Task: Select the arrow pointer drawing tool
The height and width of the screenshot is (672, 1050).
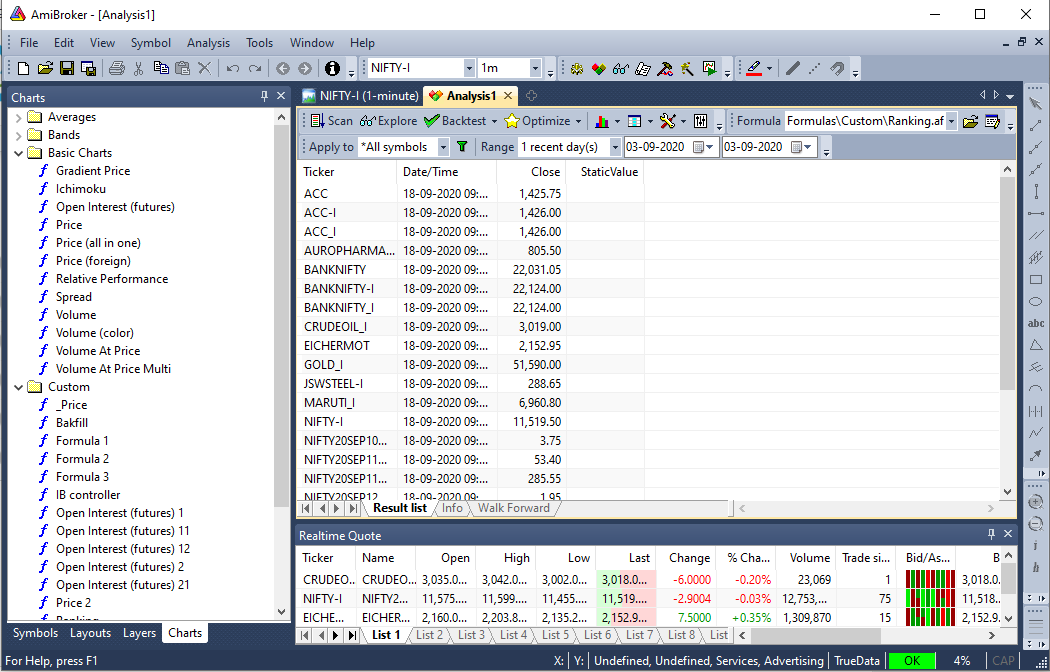Action: (1035, 104)
